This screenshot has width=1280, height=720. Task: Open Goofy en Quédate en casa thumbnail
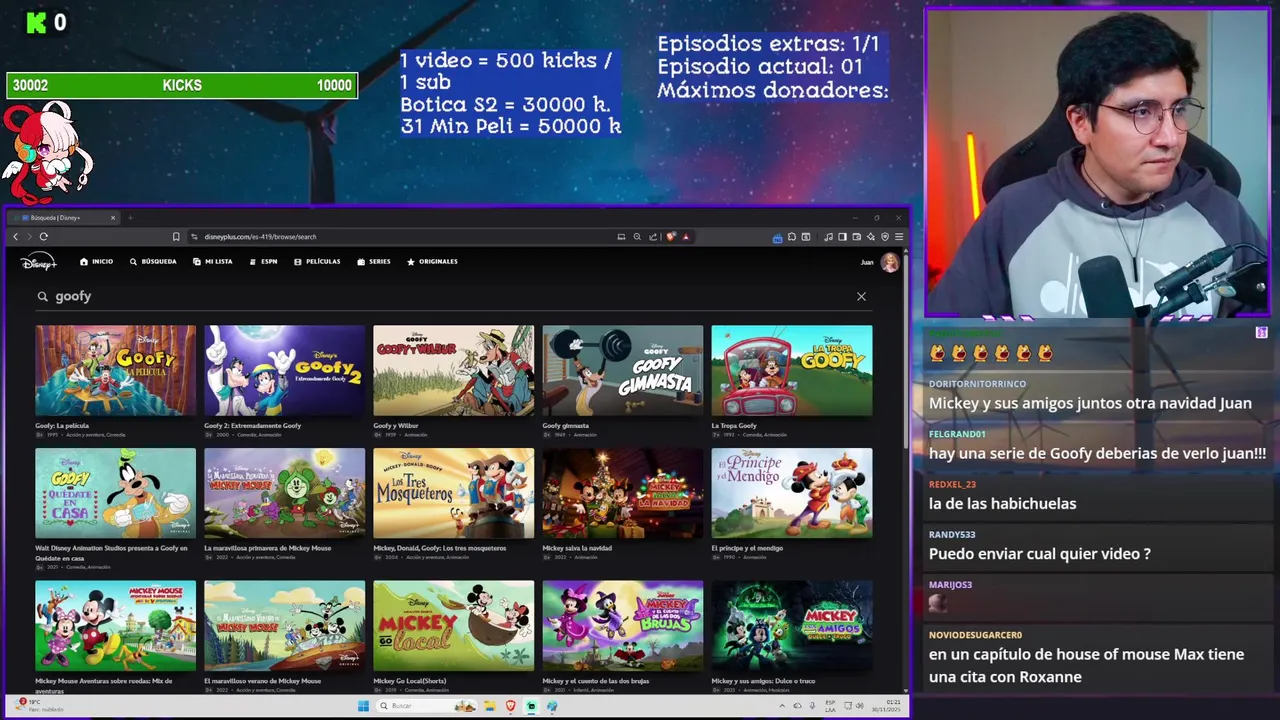pyautogui.click(x=116, y=493)
